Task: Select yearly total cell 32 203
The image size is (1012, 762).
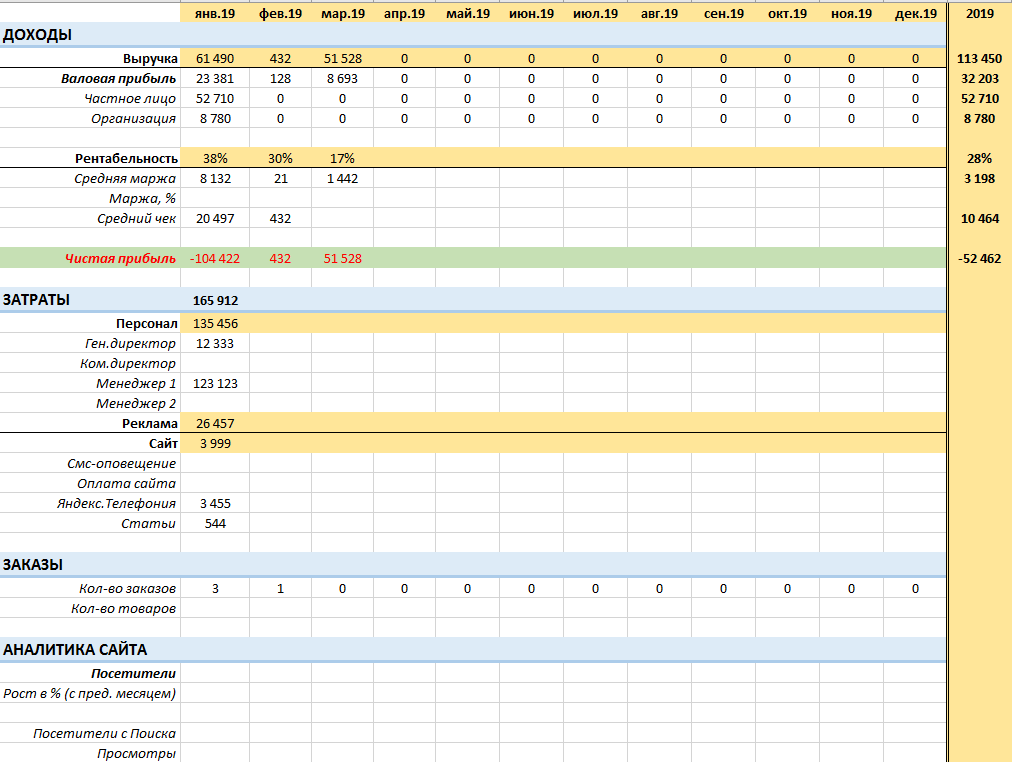Action: (x=979, y=79)
